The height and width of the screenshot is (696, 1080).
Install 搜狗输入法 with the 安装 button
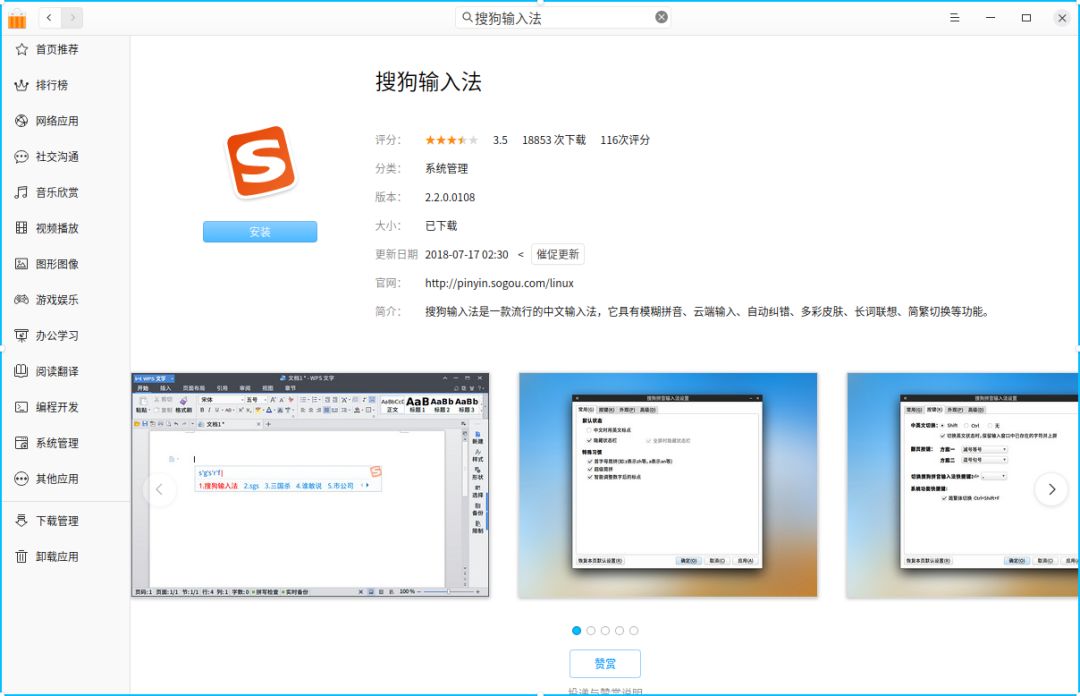[x=260, y=232]
